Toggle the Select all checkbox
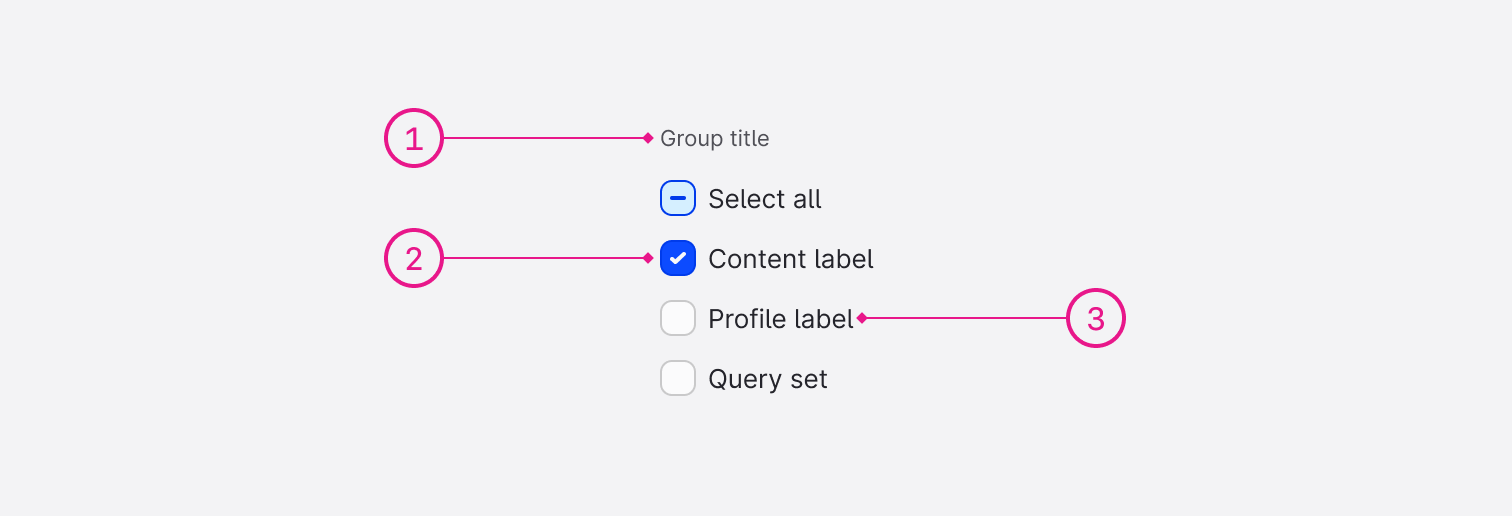Image resolution: width=1512 pixels, height=516 pixels. [x=678, y=198]
